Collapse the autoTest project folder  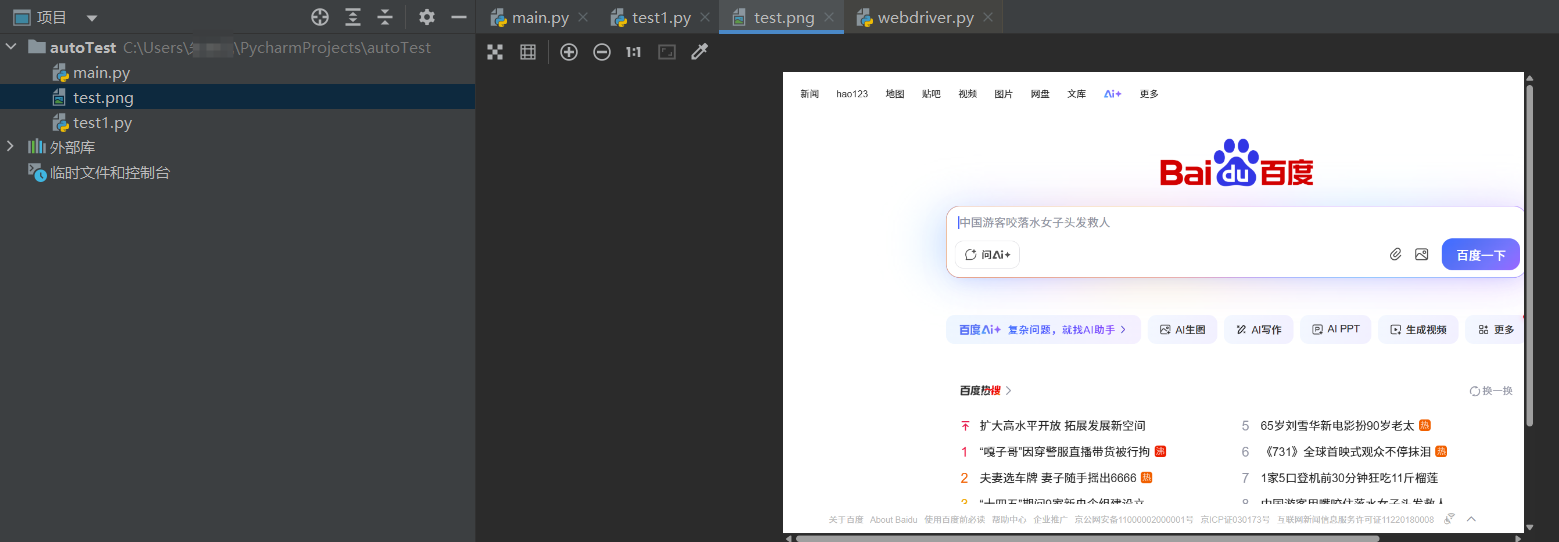pos(11,47)
